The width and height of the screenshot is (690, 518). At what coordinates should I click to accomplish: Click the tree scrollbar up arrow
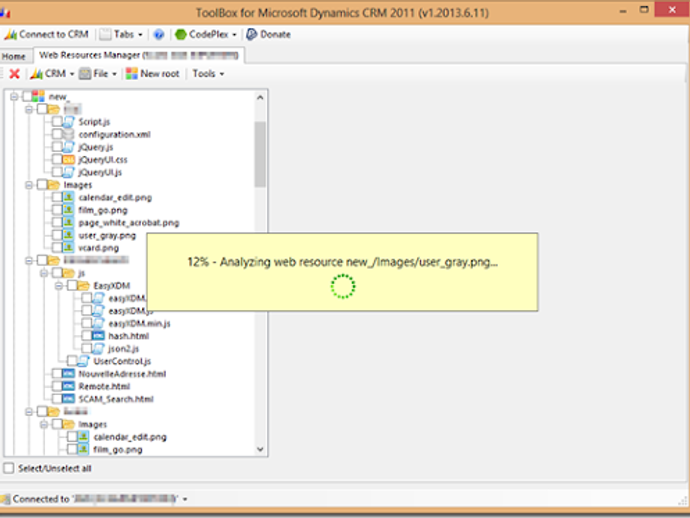(x=260, y=97)
